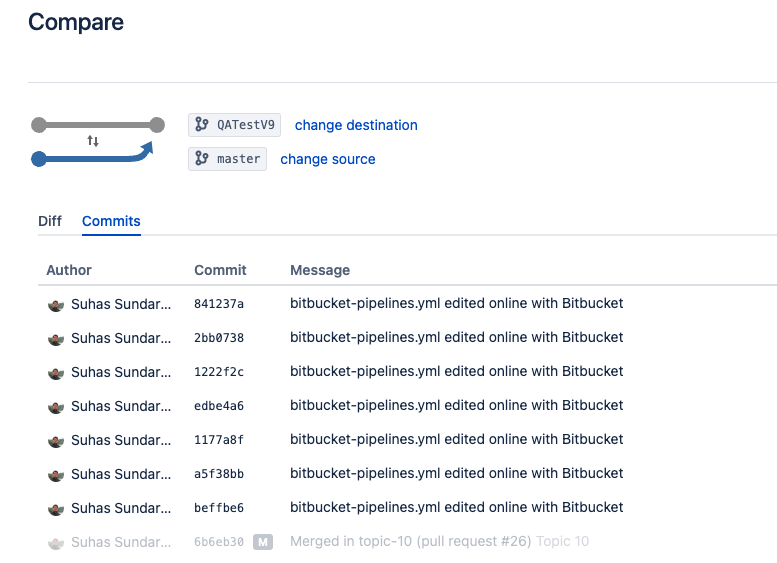This screenshot has height=563, width=777.
Task: Click the change source link
Action: (328, 159)
